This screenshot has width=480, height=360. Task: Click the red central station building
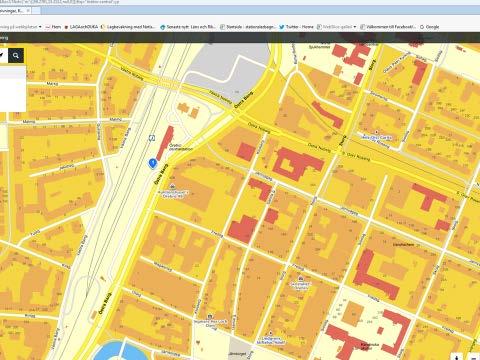tap(165, 142)
